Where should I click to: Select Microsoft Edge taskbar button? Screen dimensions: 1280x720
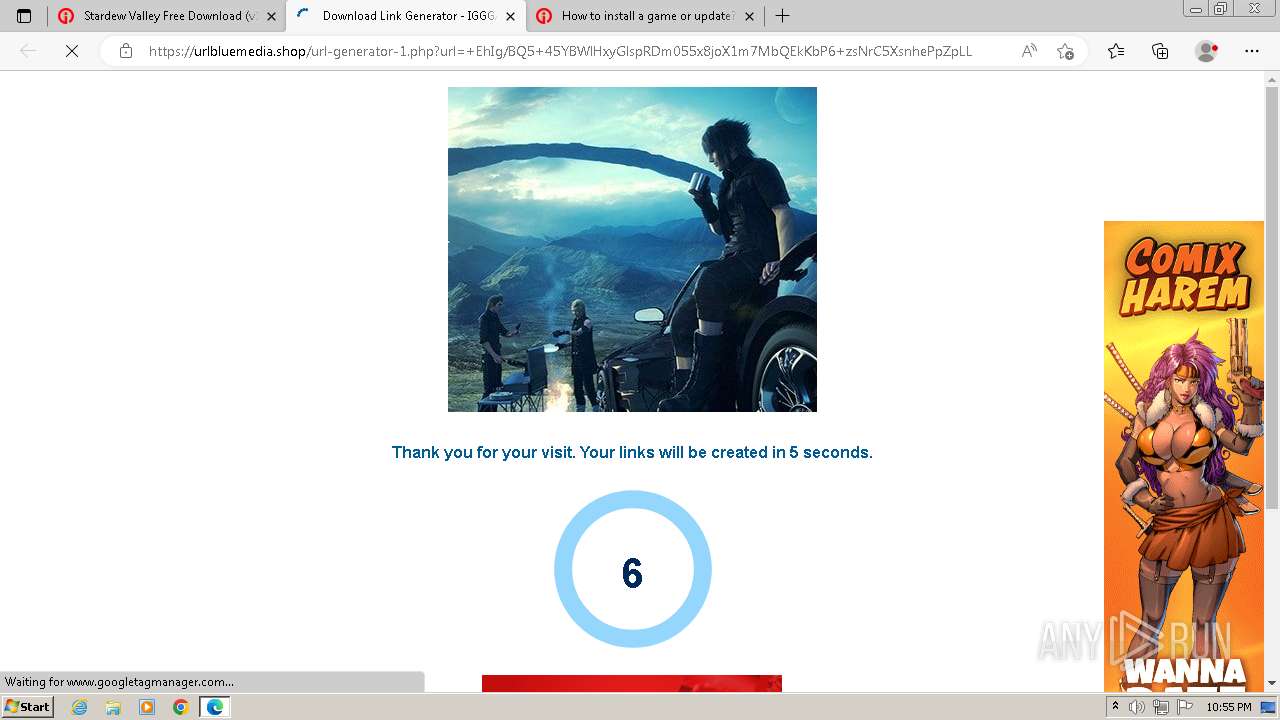tap(214, 707)
